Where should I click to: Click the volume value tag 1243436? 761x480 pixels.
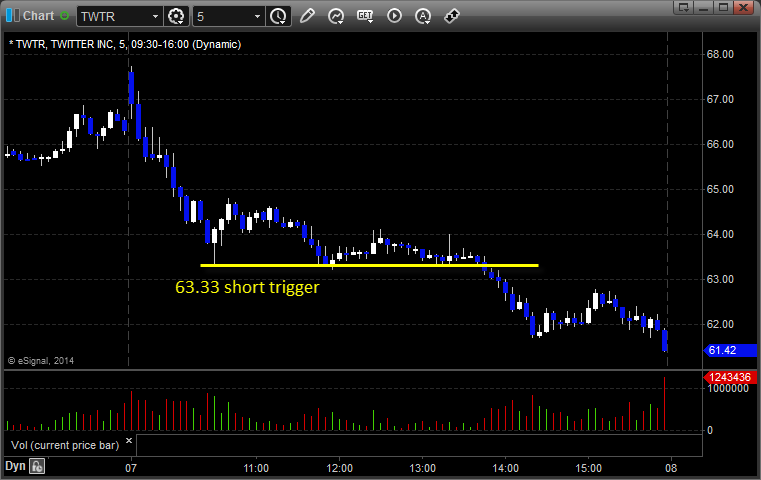[x=730, y=377]
